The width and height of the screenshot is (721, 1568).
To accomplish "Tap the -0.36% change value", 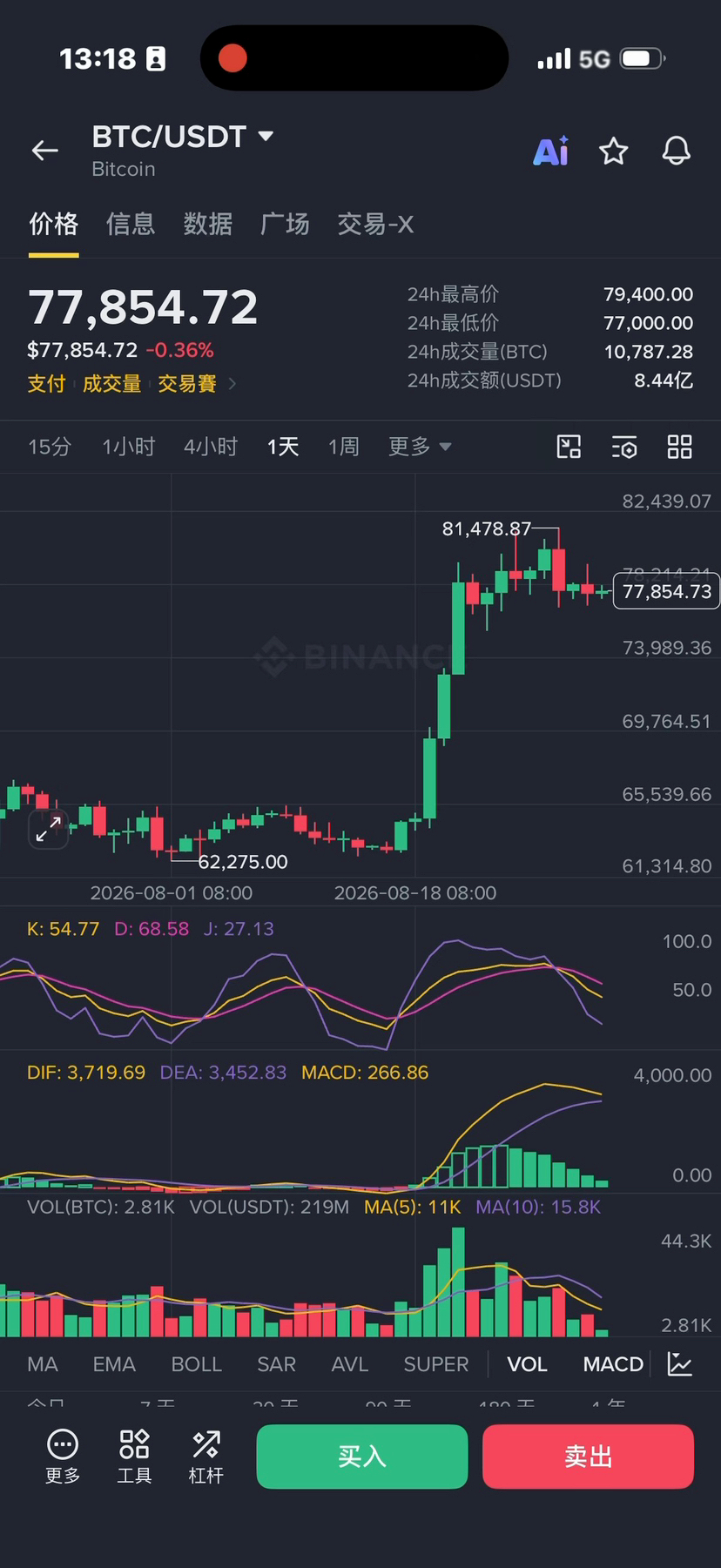I will click(x=179, y=350).
